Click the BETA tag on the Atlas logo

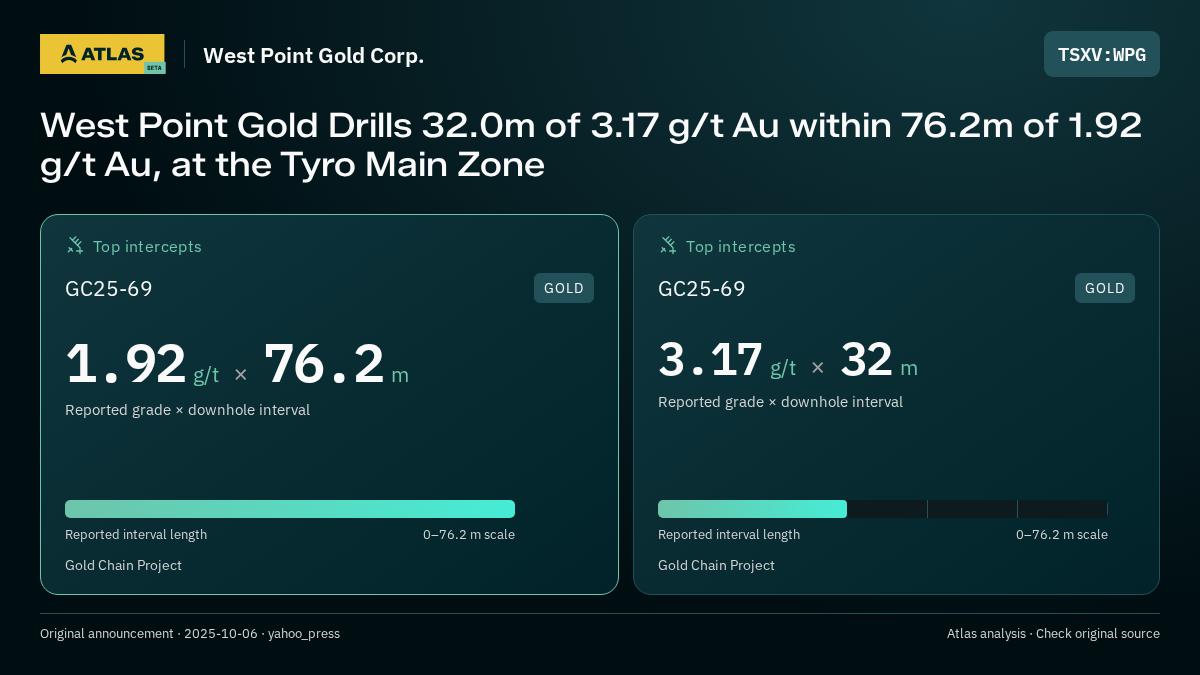point(154,68)
